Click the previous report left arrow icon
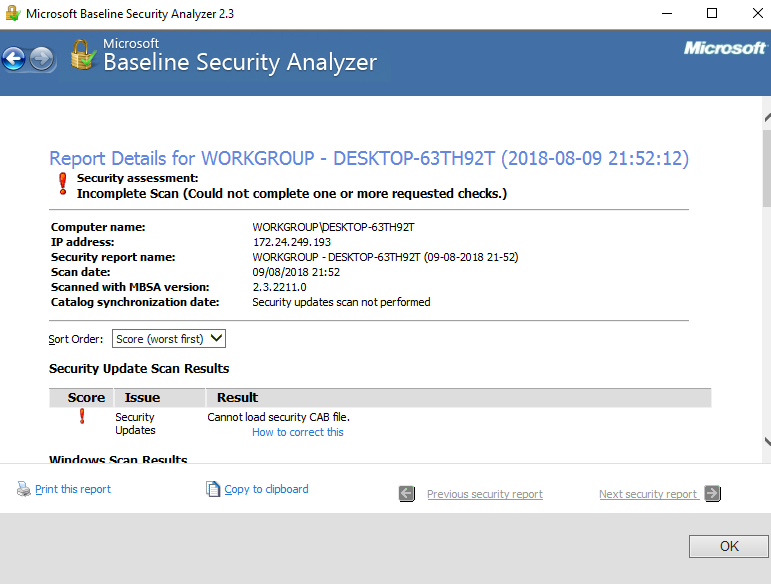Image resolution: width=771 pixels, height=584 pixels. [407, 494]
